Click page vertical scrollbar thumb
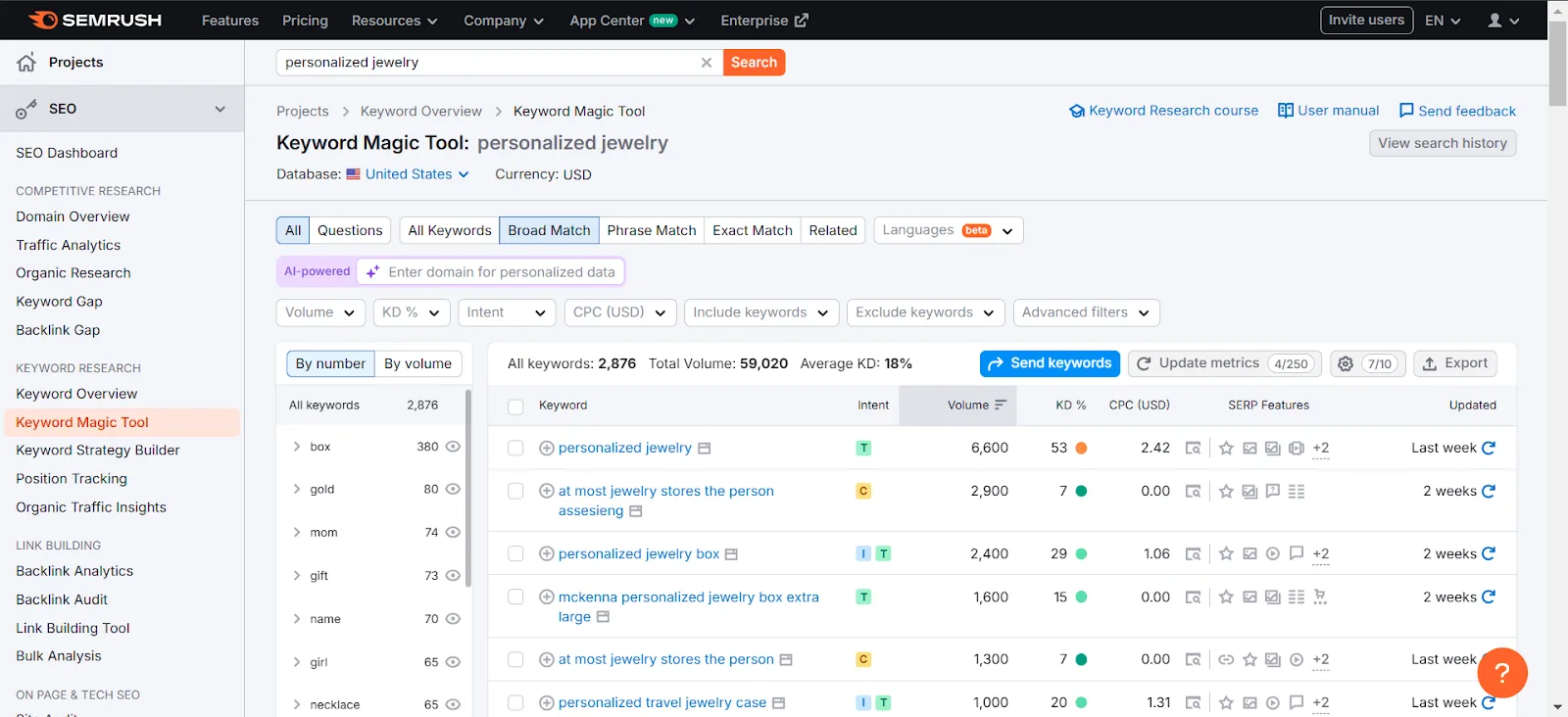1568x717 pixels. [x=1557, y=63]
